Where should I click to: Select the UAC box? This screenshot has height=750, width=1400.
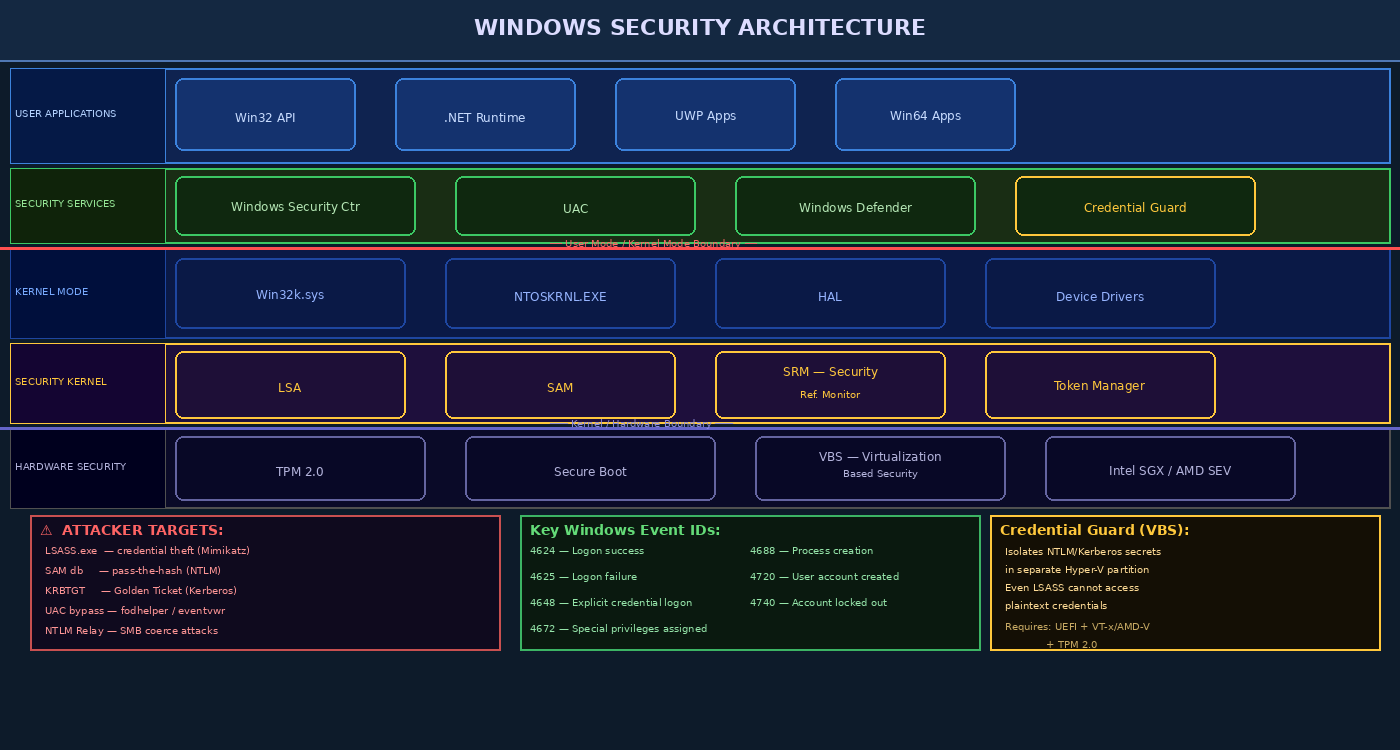point(575,205)
